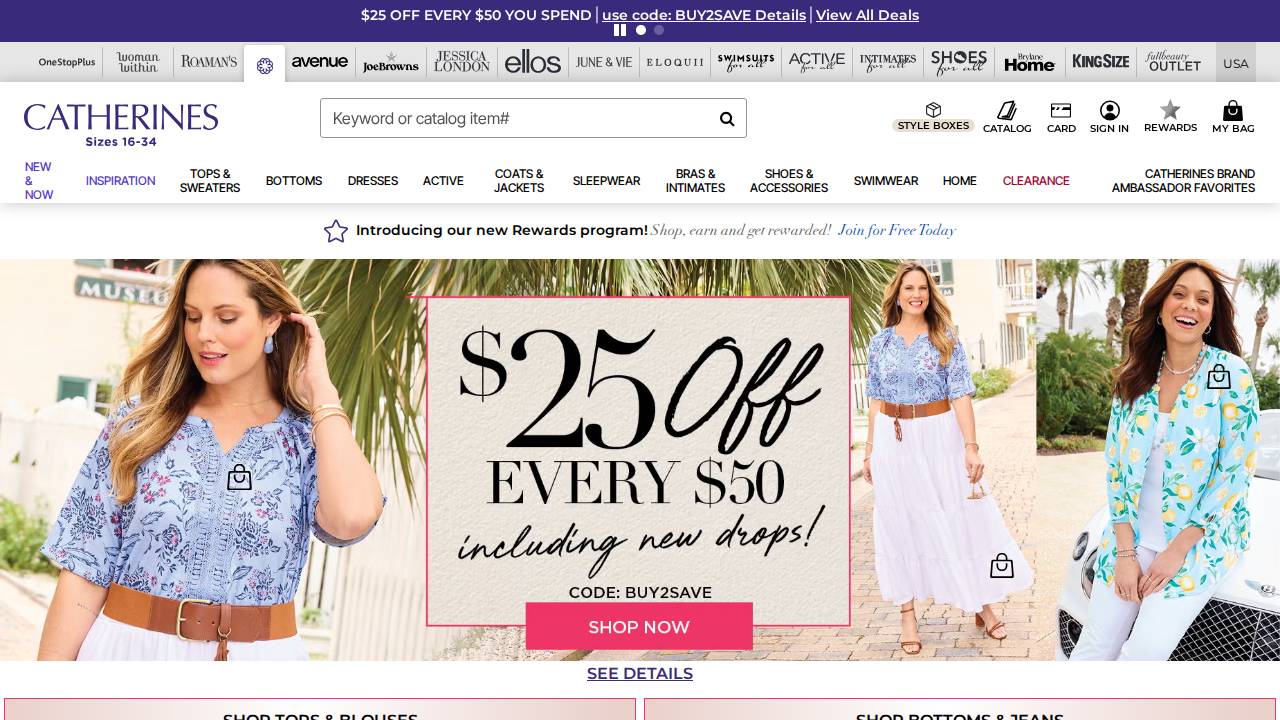Switch to the Woman Within brand tab

tap(138, 62)
